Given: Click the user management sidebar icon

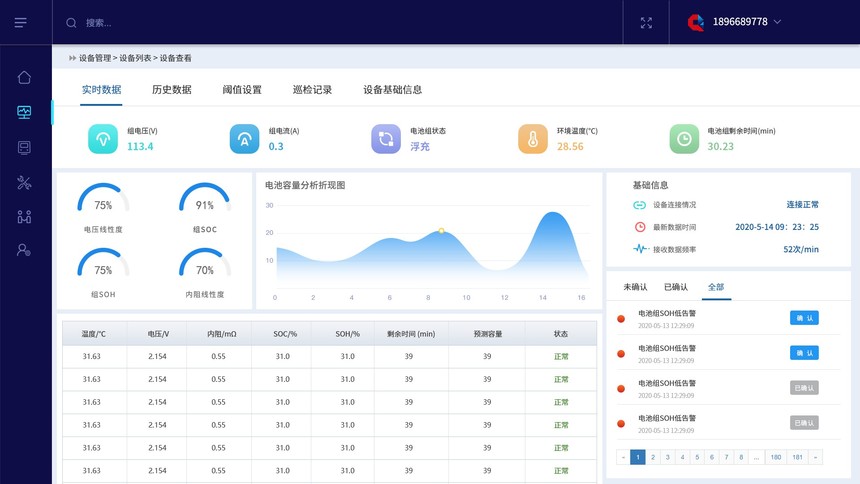Looking at the screenshot, I should [24, 250].
